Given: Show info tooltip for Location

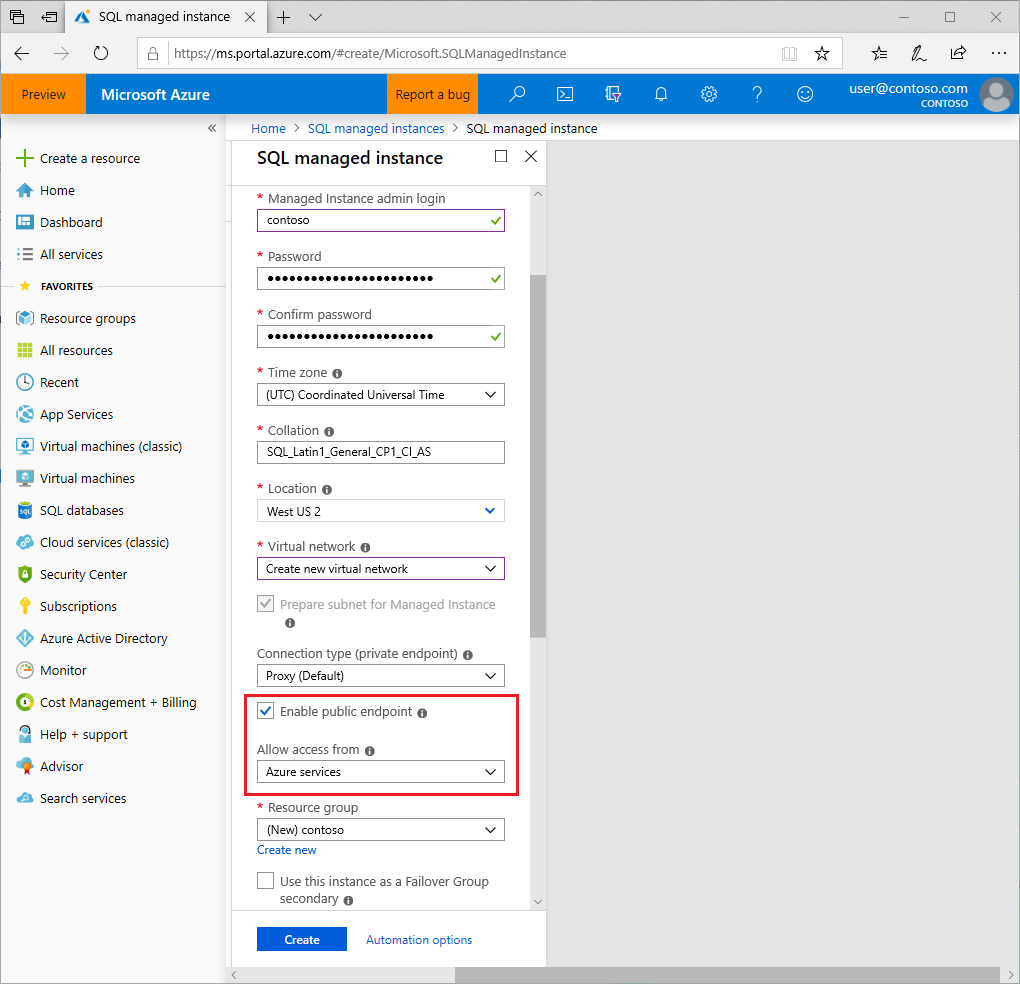Looking at the screenshot, I should [x=327, y=490].
